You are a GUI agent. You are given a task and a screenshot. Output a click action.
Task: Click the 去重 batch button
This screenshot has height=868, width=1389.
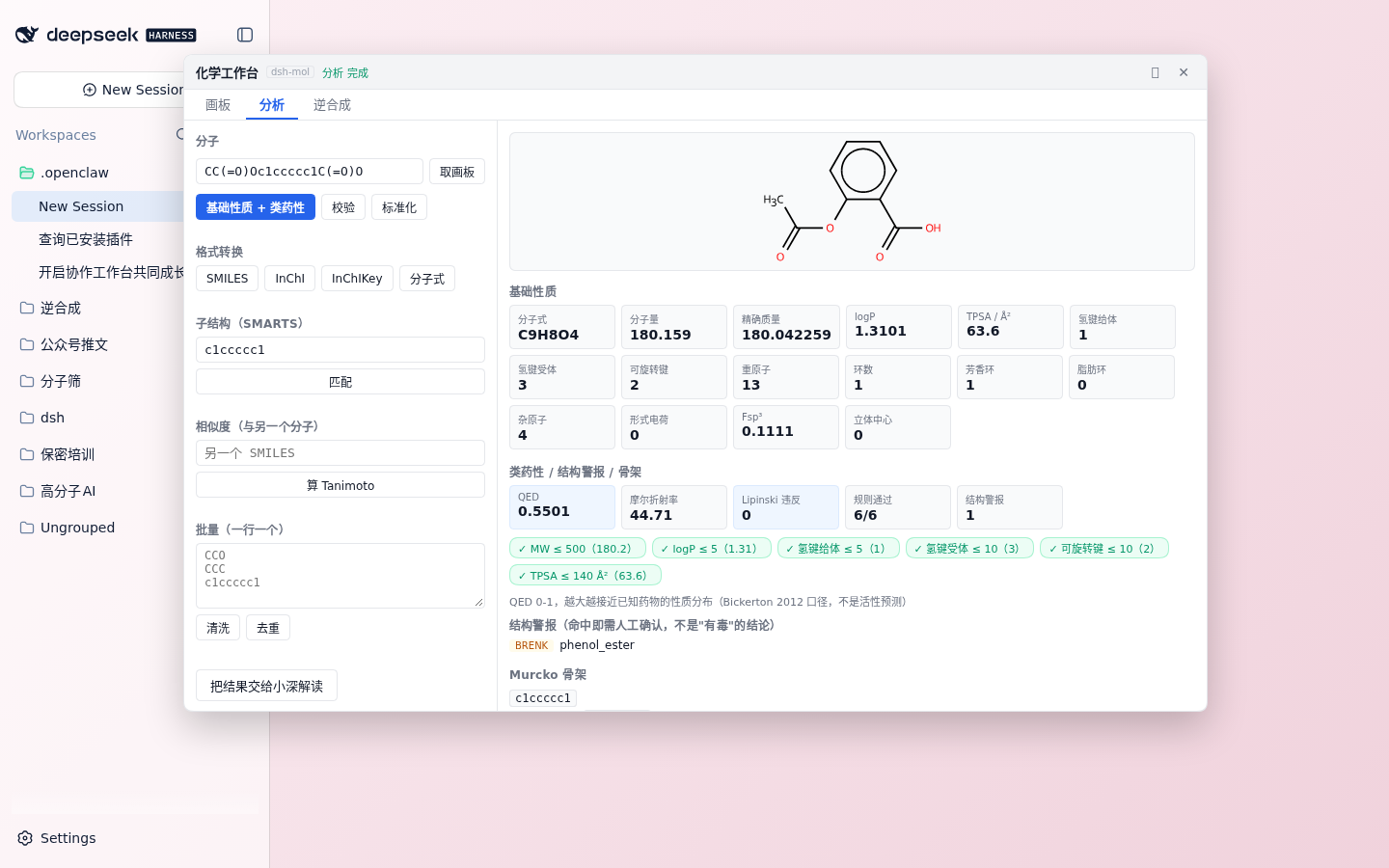coord(268,628)
